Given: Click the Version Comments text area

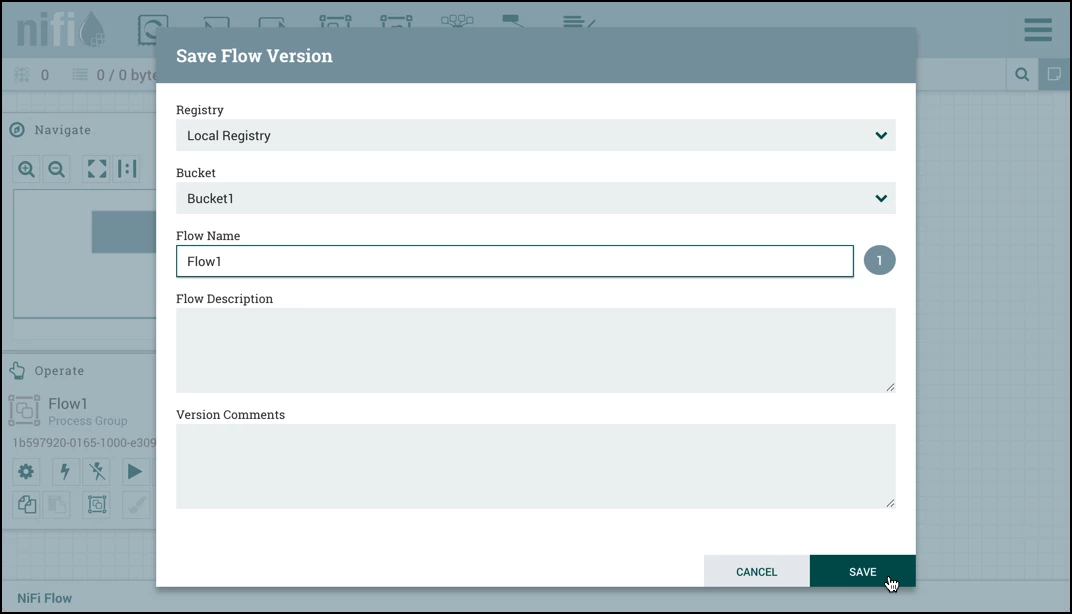Looking at the screenshot, I should click(x=536, y=466).
